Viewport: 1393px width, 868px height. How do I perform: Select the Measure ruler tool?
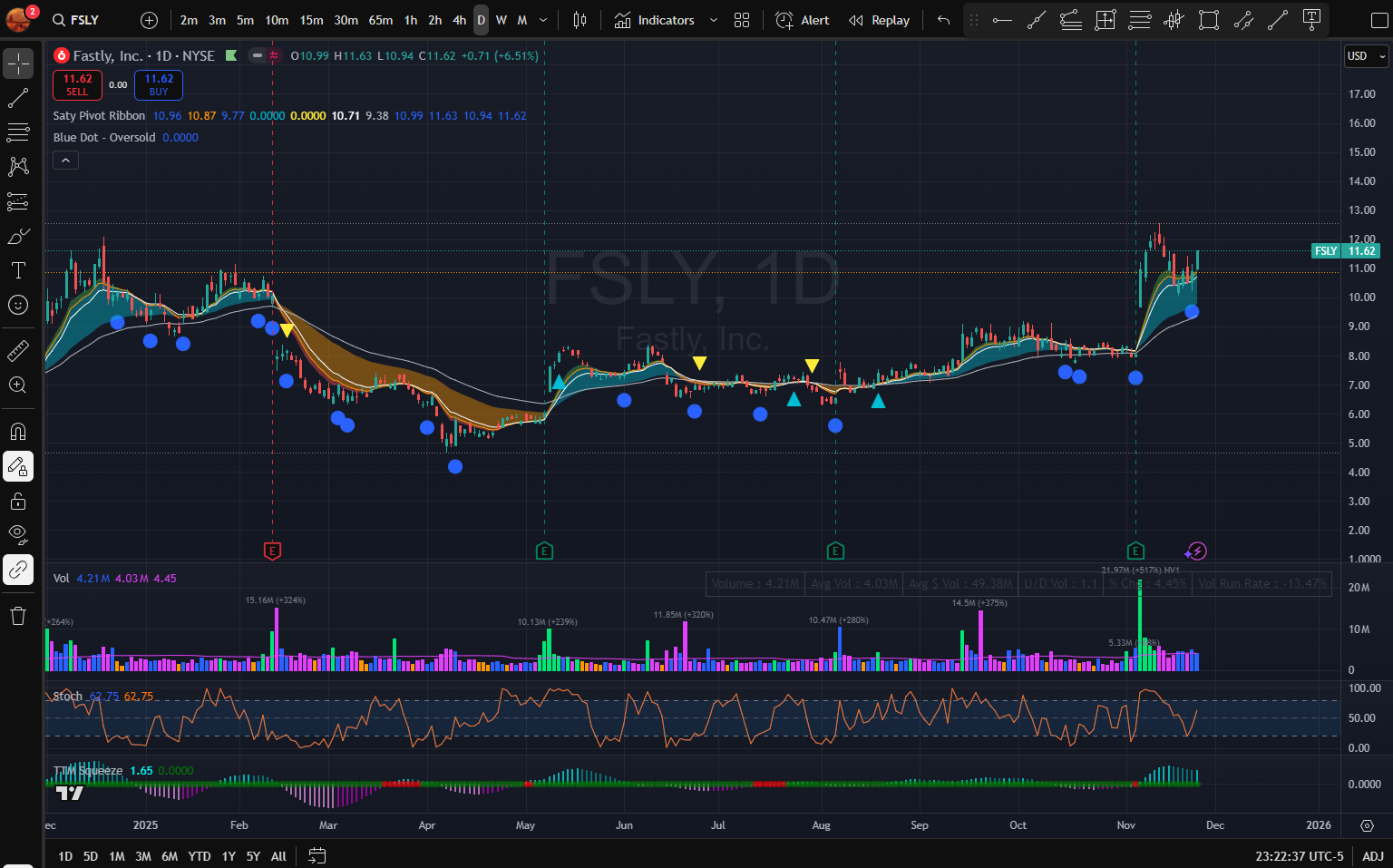(18, 350)
